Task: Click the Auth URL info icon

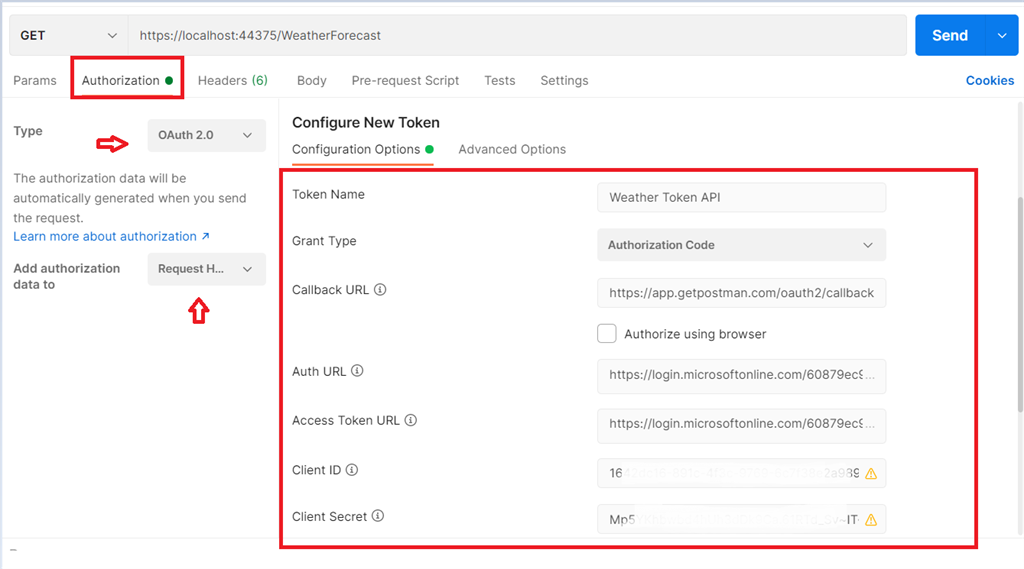Action: pos(357,371)
